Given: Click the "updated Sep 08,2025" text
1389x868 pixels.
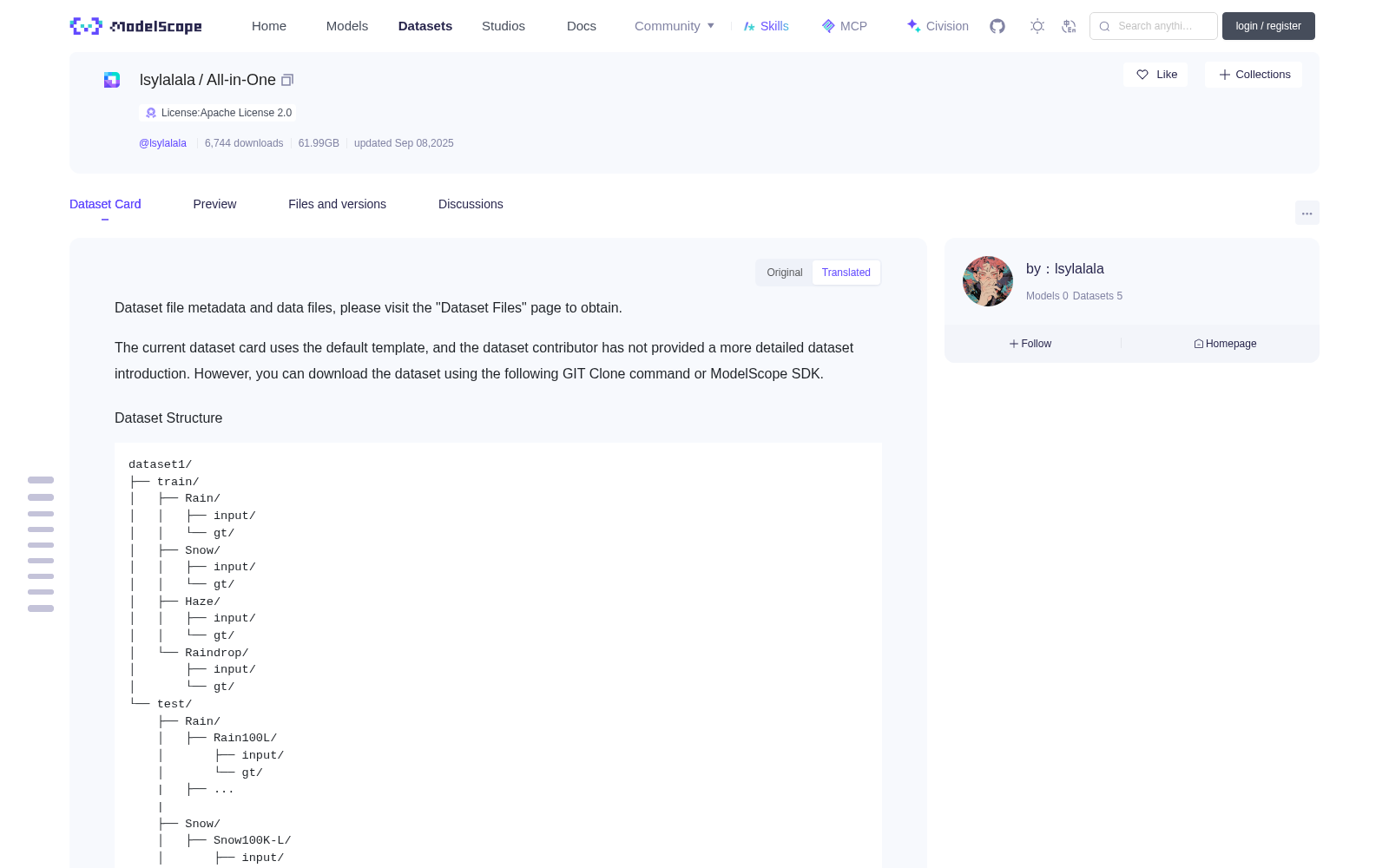Looking at the screenshot, I should 404,143.
